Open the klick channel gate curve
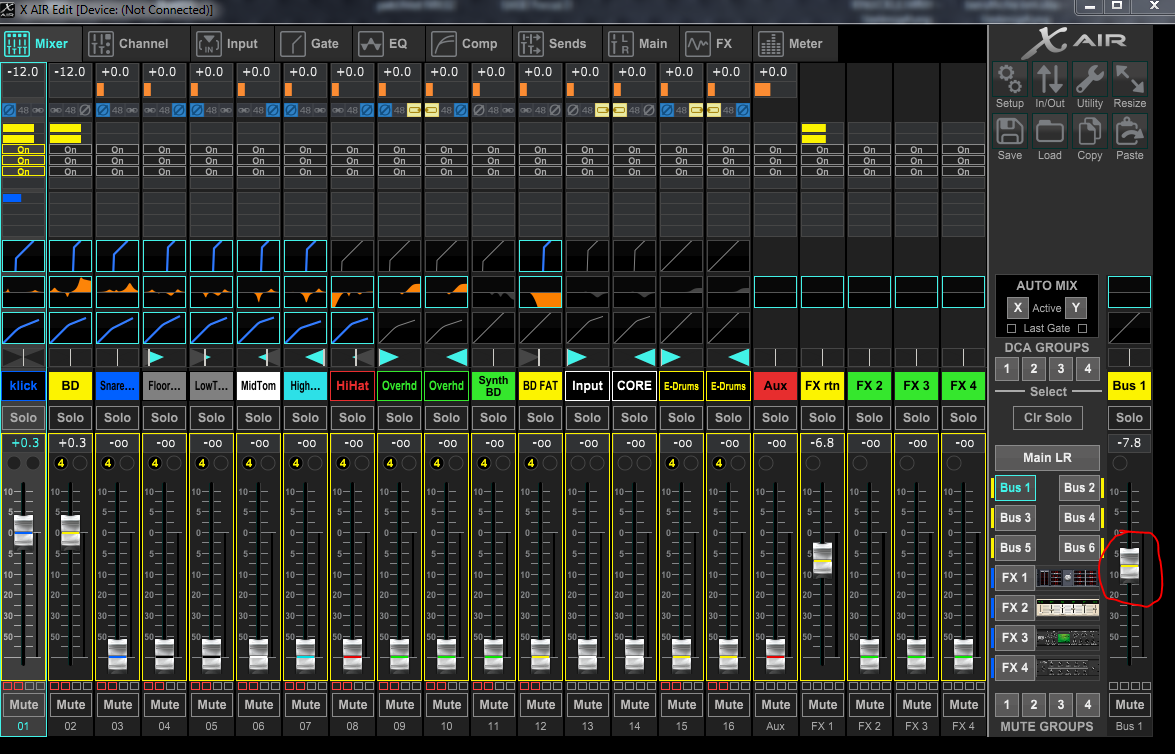1175x754 pixels. click(x=23, y=256)
